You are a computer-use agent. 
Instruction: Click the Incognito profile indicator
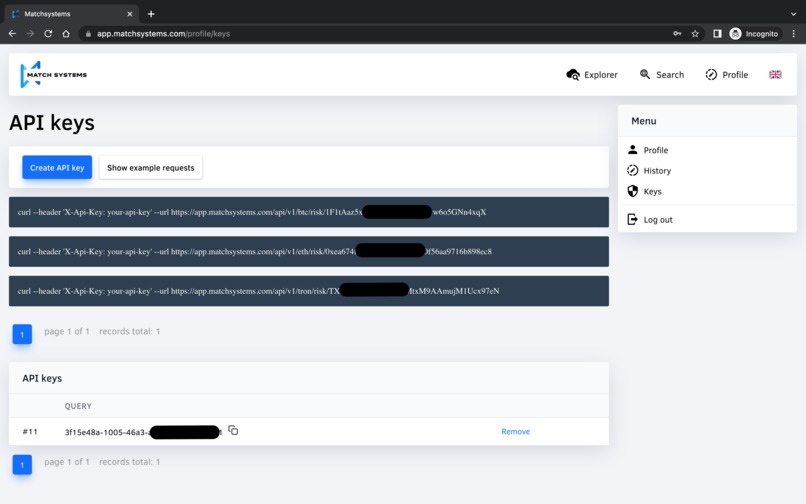754,33
